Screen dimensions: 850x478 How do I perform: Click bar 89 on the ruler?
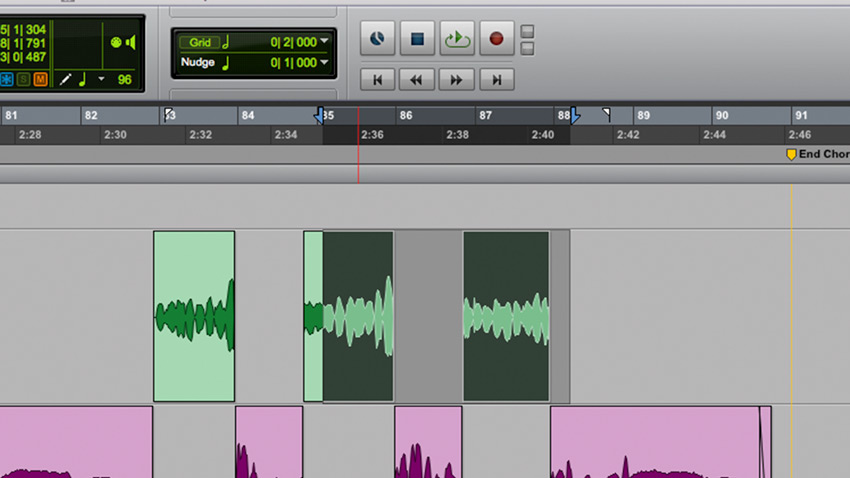[x=643, y=115]
